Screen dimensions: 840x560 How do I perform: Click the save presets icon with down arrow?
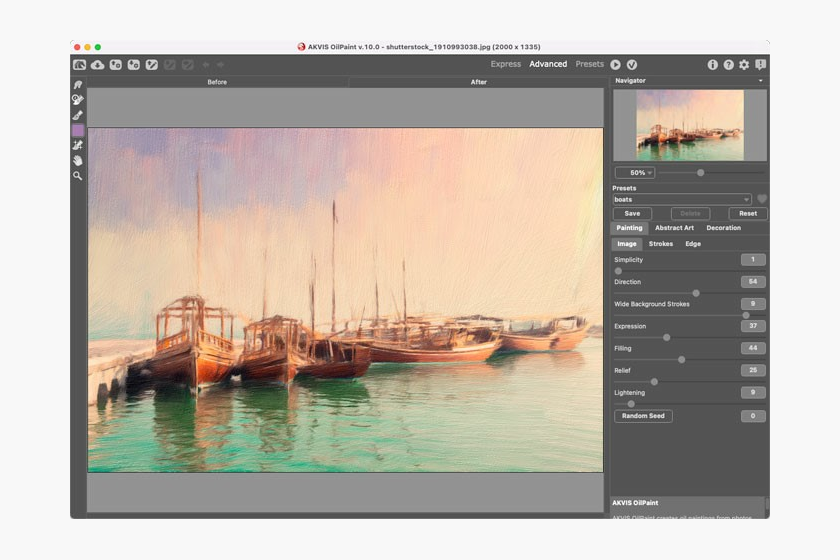coord(133,65)
